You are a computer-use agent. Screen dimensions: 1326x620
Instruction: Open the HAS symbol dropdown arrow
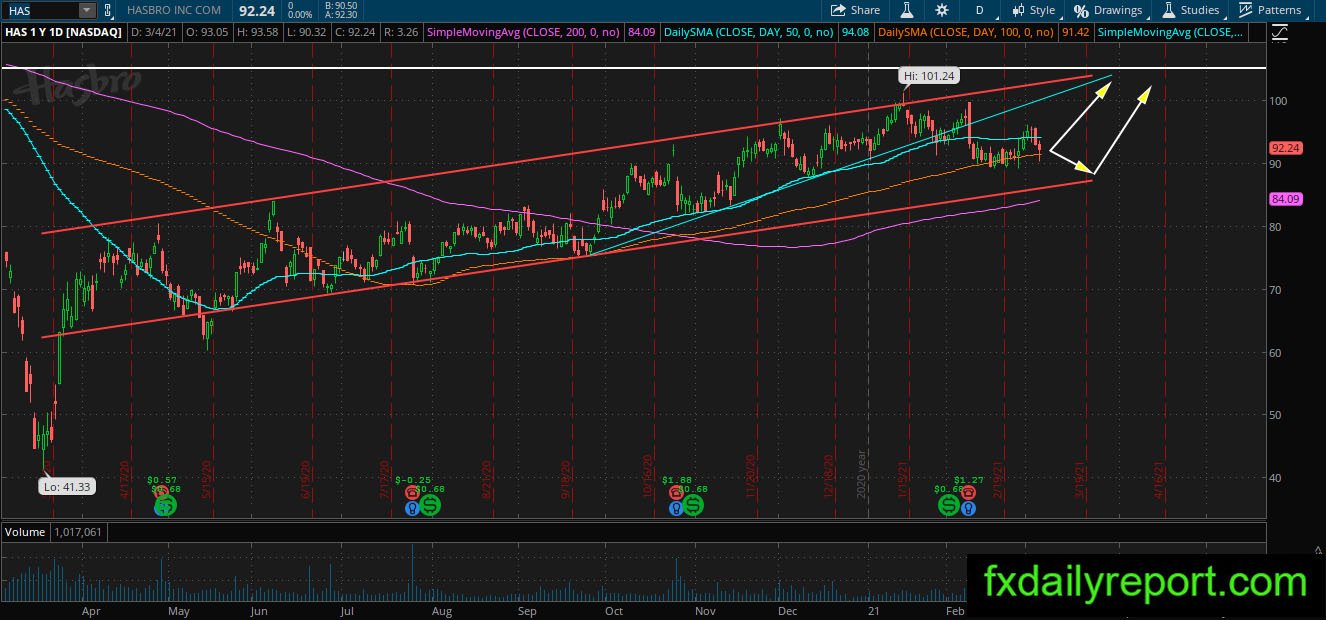pyautogui.click(x=87, y=10)
